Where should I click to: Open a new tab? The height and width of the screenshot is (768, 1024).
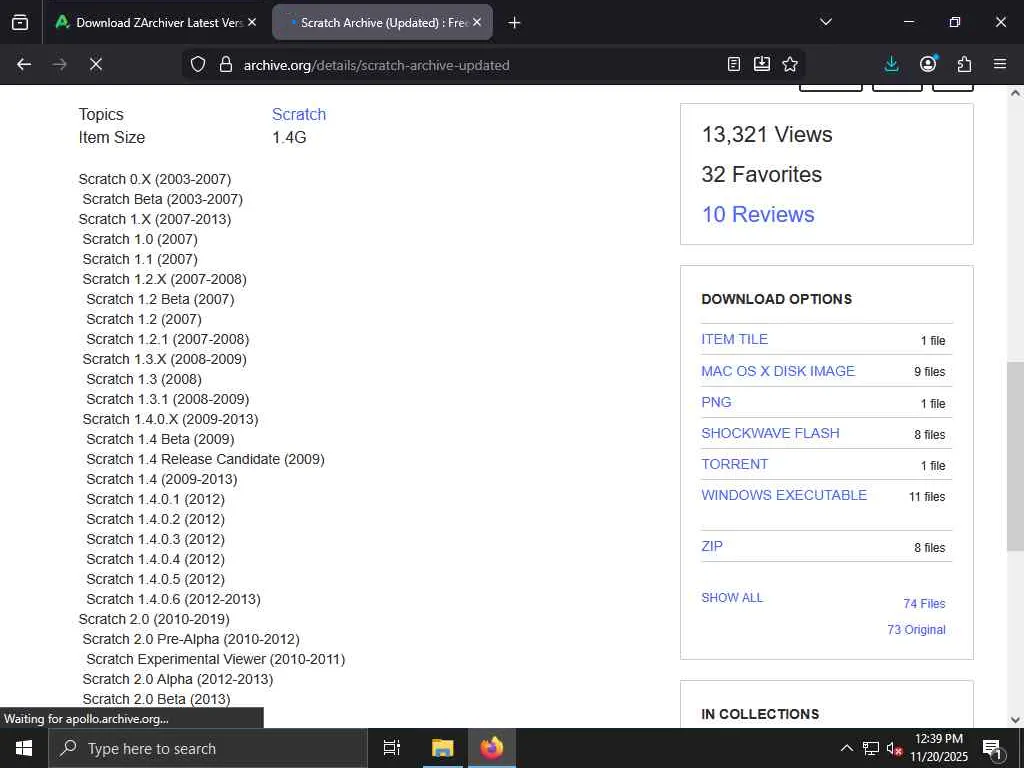[514, 23]
